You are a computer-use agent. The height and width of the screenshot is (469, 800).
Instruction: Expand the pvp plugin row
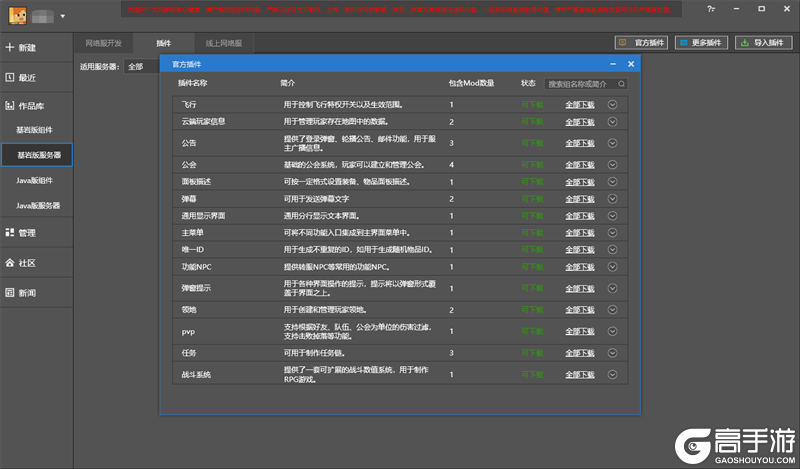pyautogui.click(x=612, y=331)
